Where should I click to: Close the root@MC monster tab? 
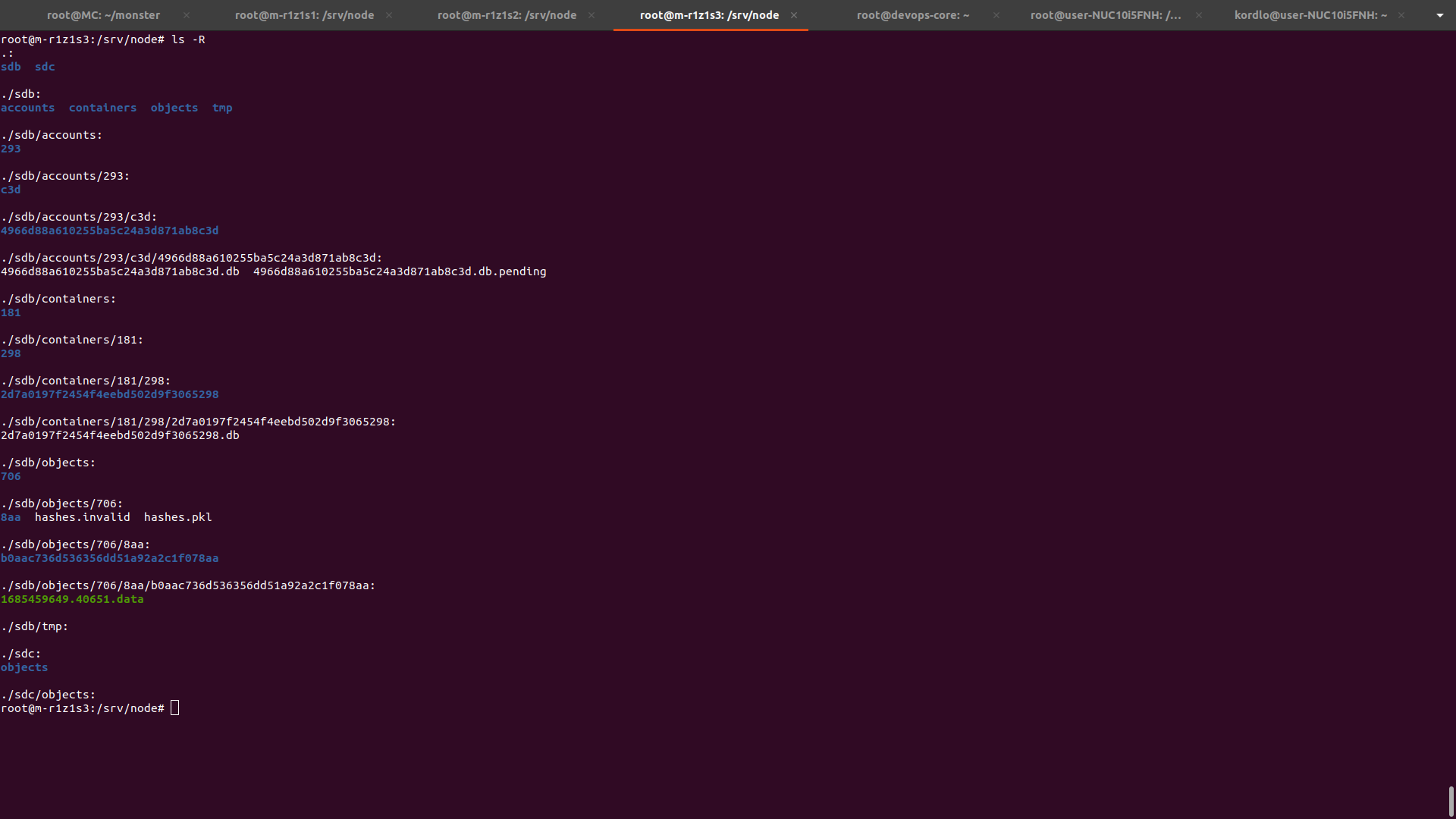(187, 15)
